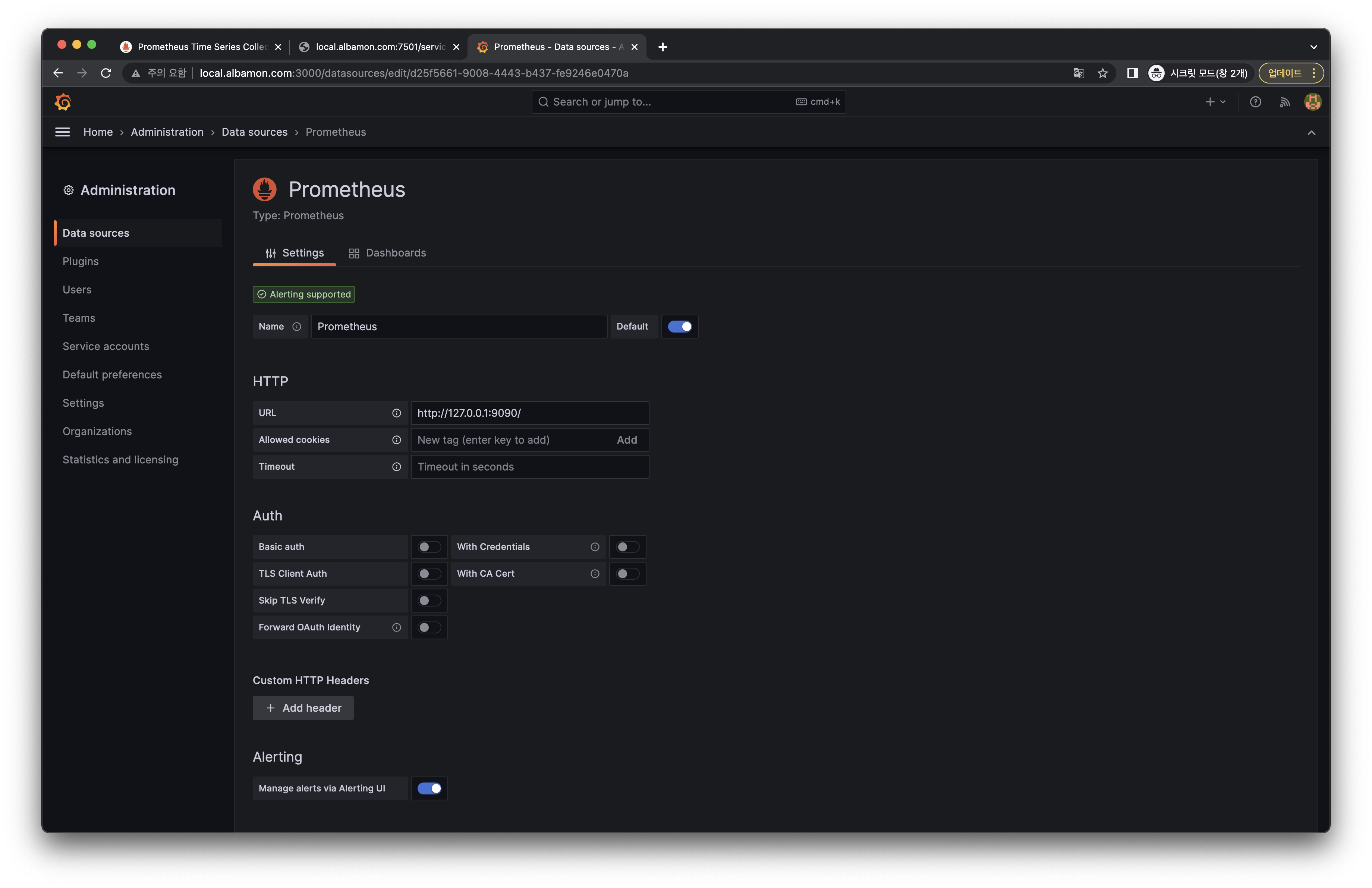Image resolution: width=1372 pixels, height=888 pixels.
Task: Open the hamburger navigation menu
Action: click(62, 132)
